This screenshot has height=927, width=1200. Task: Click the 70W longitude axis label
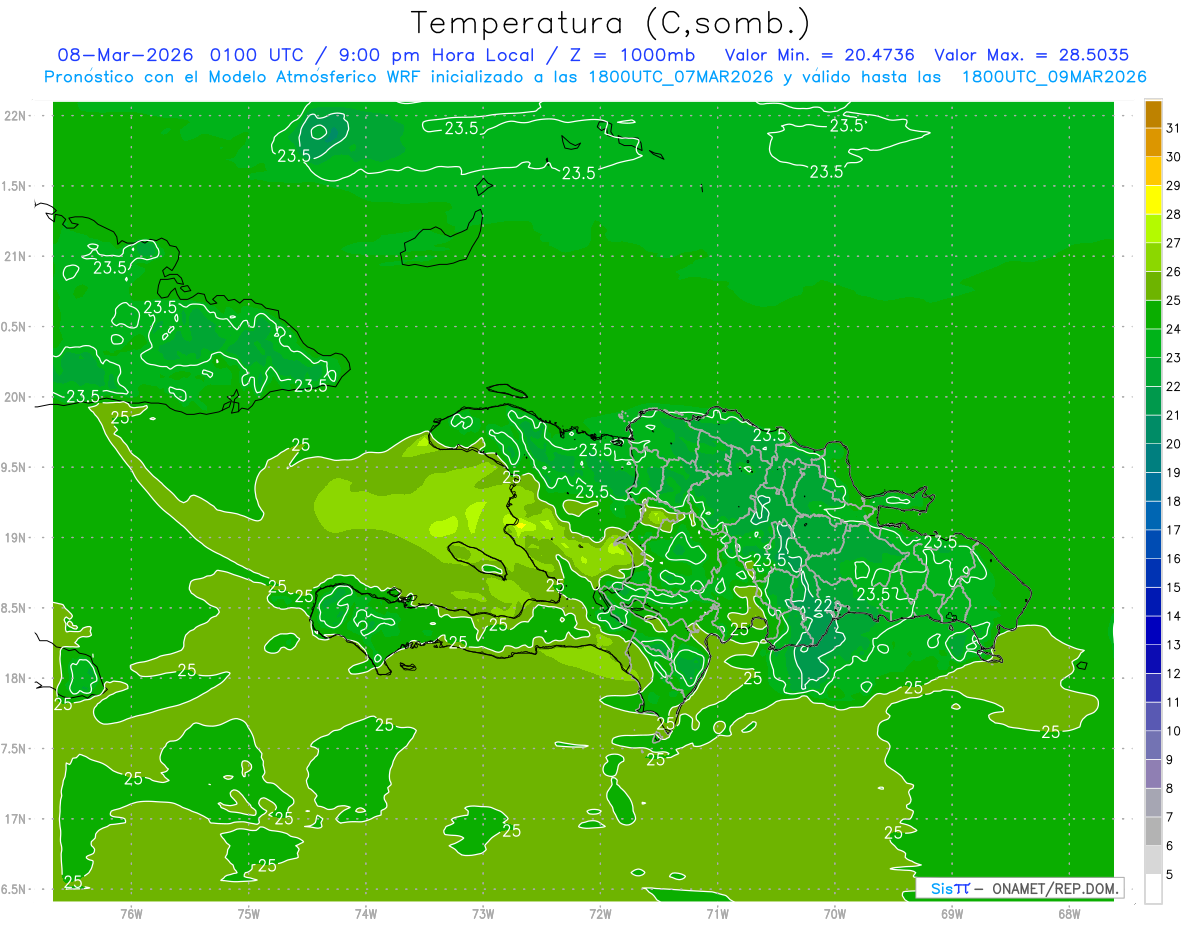click(834, 913)
